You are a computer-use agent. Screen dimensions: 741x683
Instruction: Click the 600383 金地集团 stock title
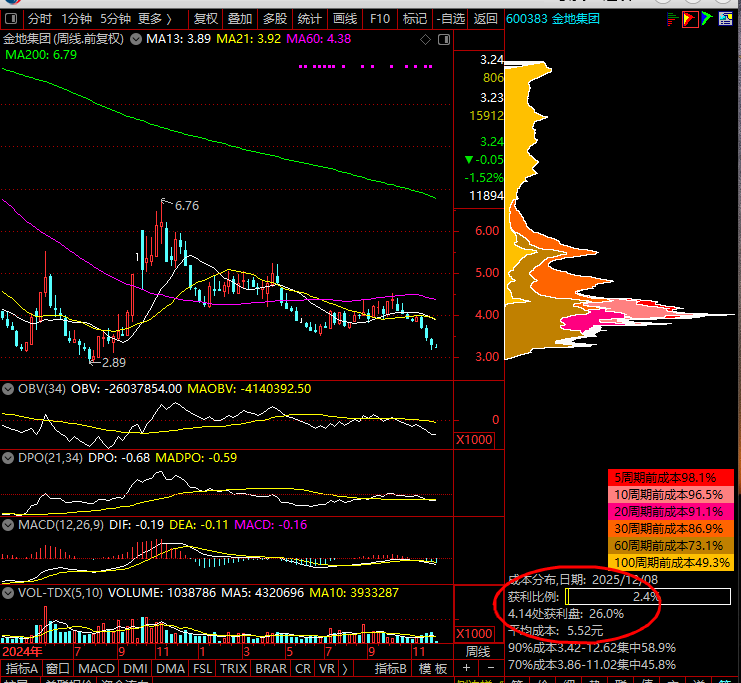[552, 19]
